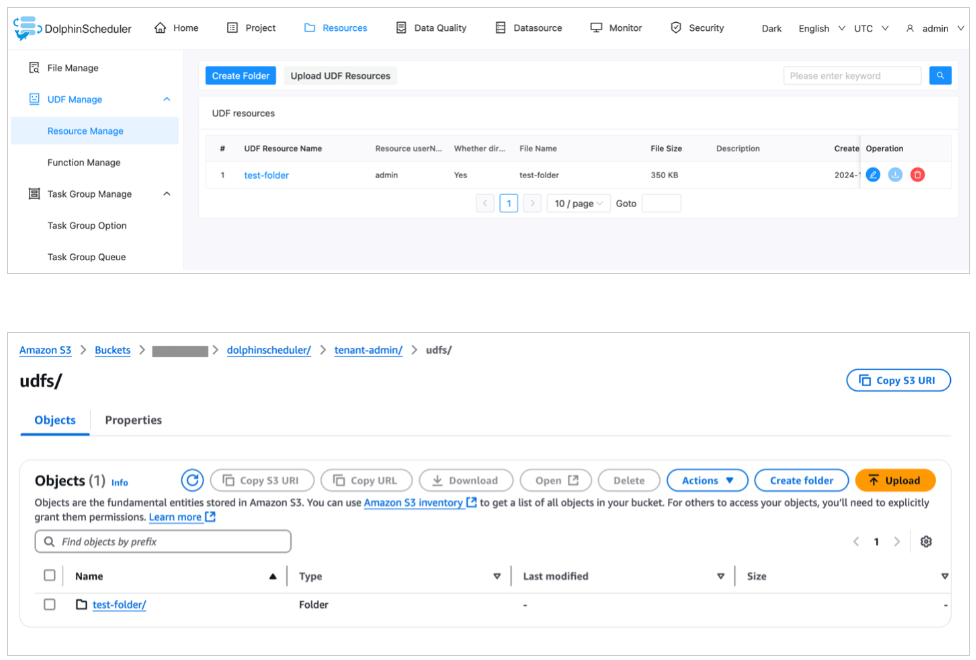976x660 pixels.
Task: Expand the S3 Actions dropdown
Action: click(707, 480)
